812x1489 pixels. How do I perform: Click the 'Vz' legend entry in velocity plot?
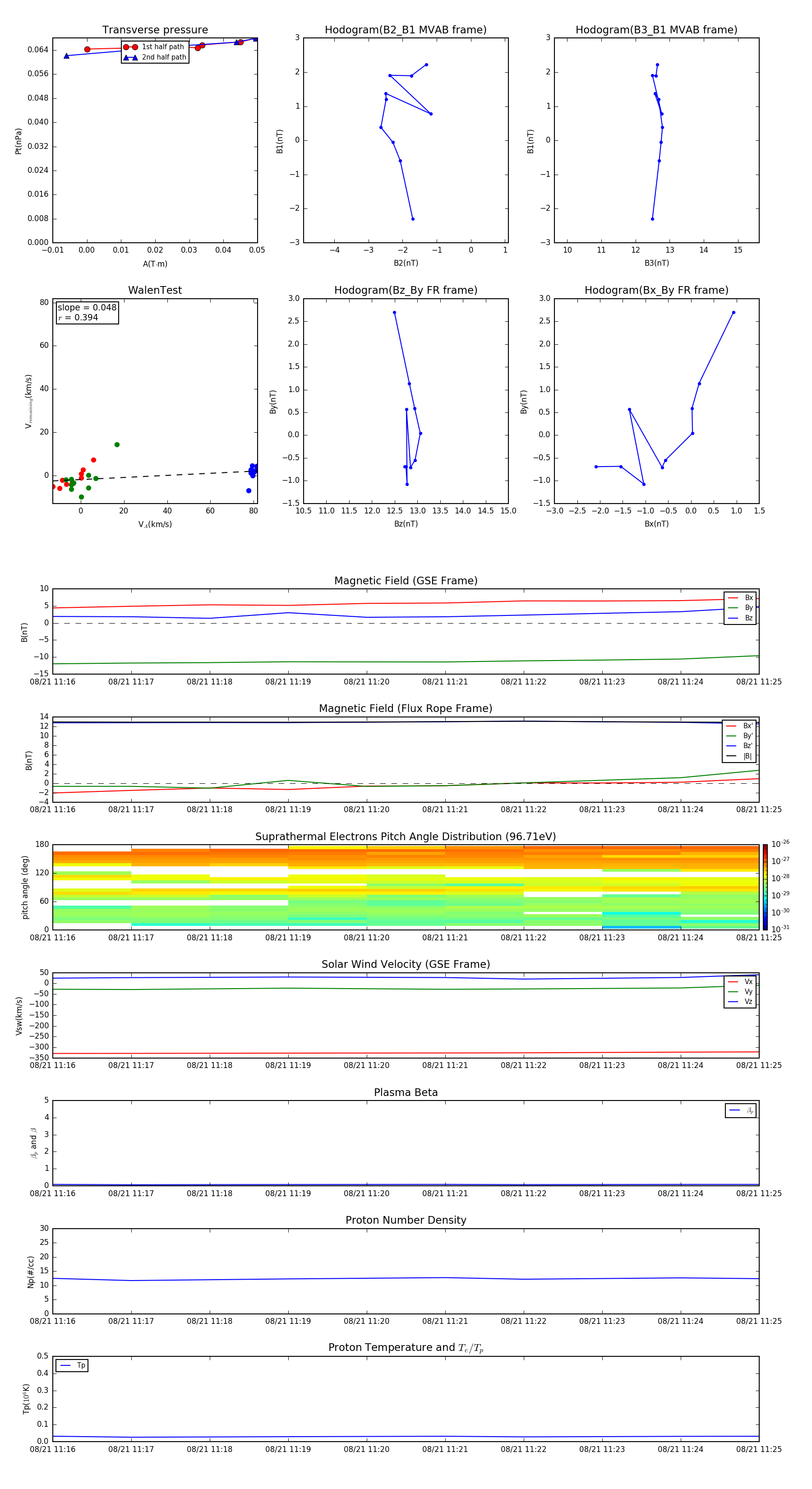(x=740, y=1002)
